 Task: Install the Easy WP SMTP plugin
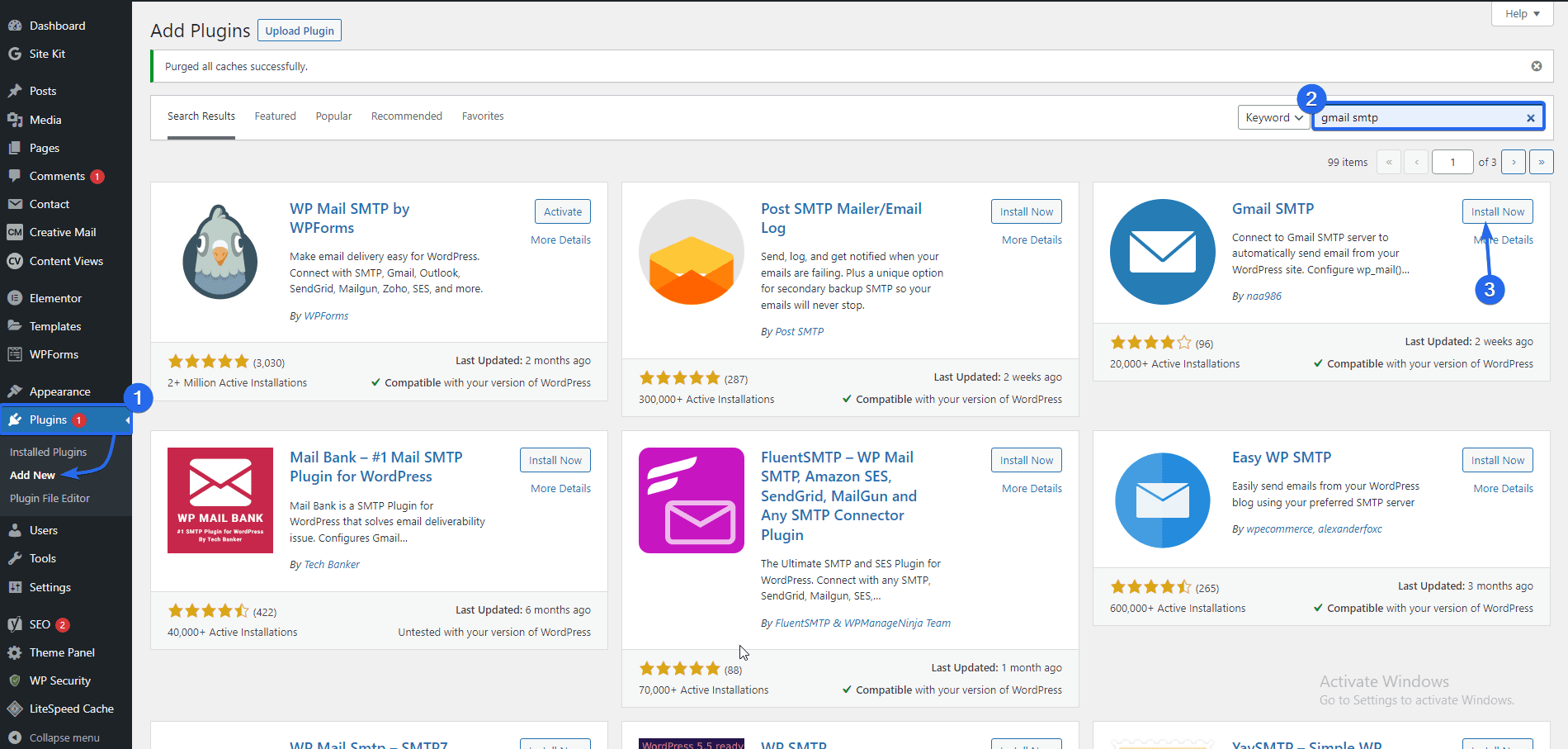click(x=1498, y=460)
